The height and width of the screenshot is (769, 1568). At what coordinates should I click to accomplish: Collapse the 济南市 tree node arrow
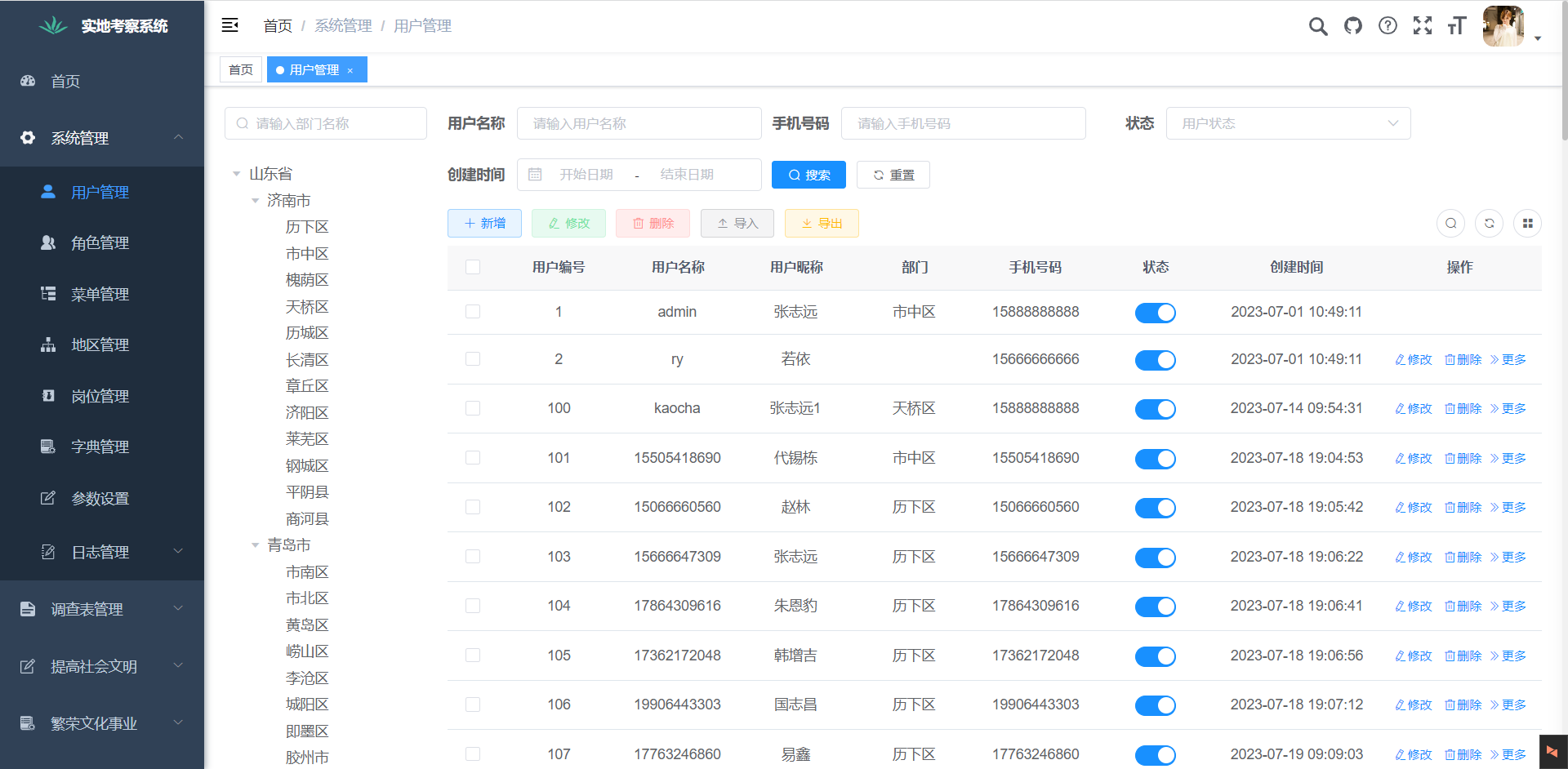[255, 201]
